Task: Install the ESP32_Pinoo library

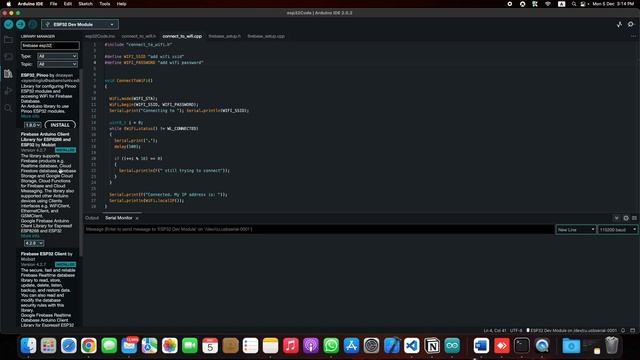Action: tap(60, 125)
